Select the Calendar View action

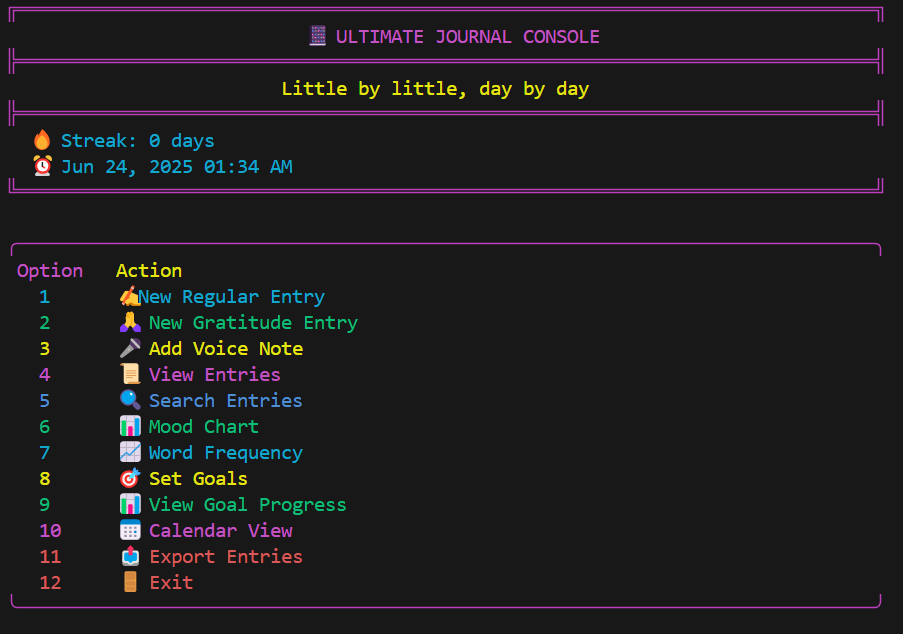(221, 531)
